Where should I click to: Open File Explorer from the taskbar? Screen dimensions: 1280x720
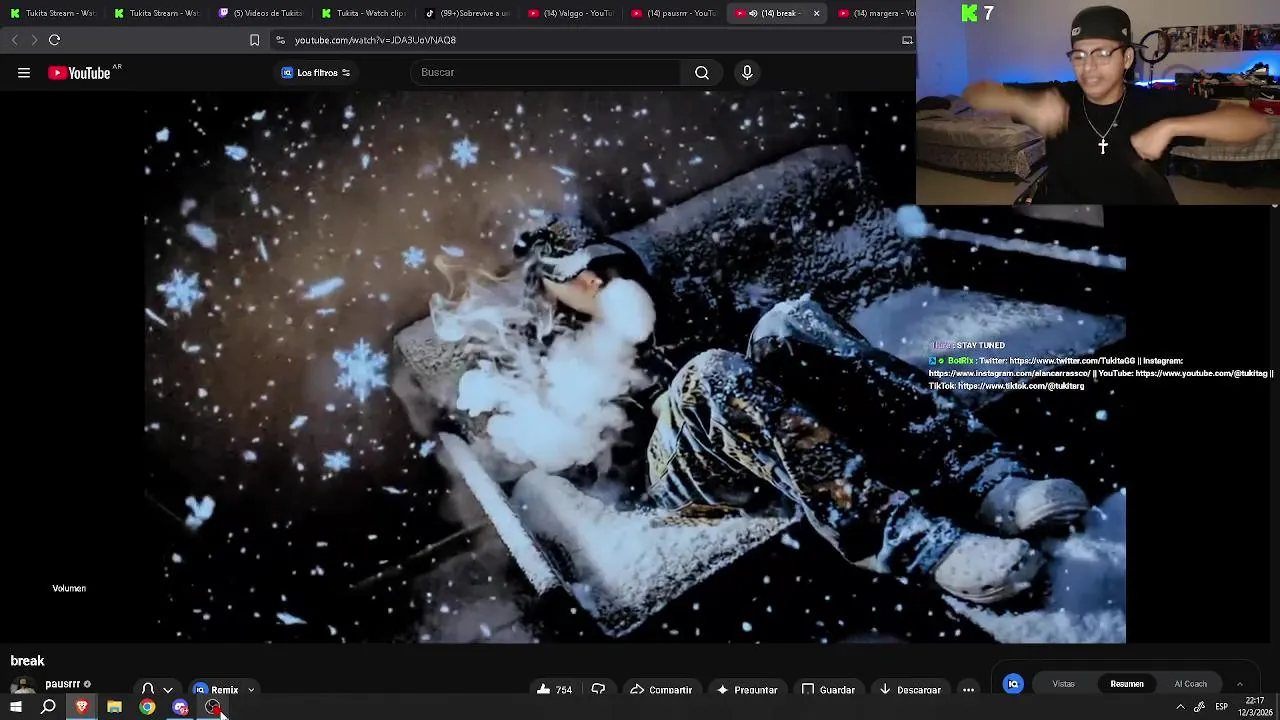click(114, 707)
